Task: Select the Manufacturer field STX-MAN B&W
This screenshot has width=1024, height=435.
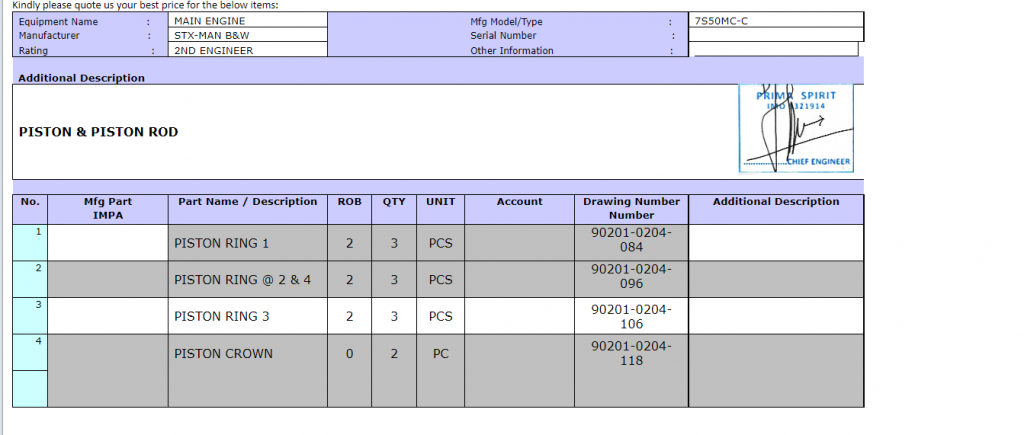Action: (x=248, y=35)
